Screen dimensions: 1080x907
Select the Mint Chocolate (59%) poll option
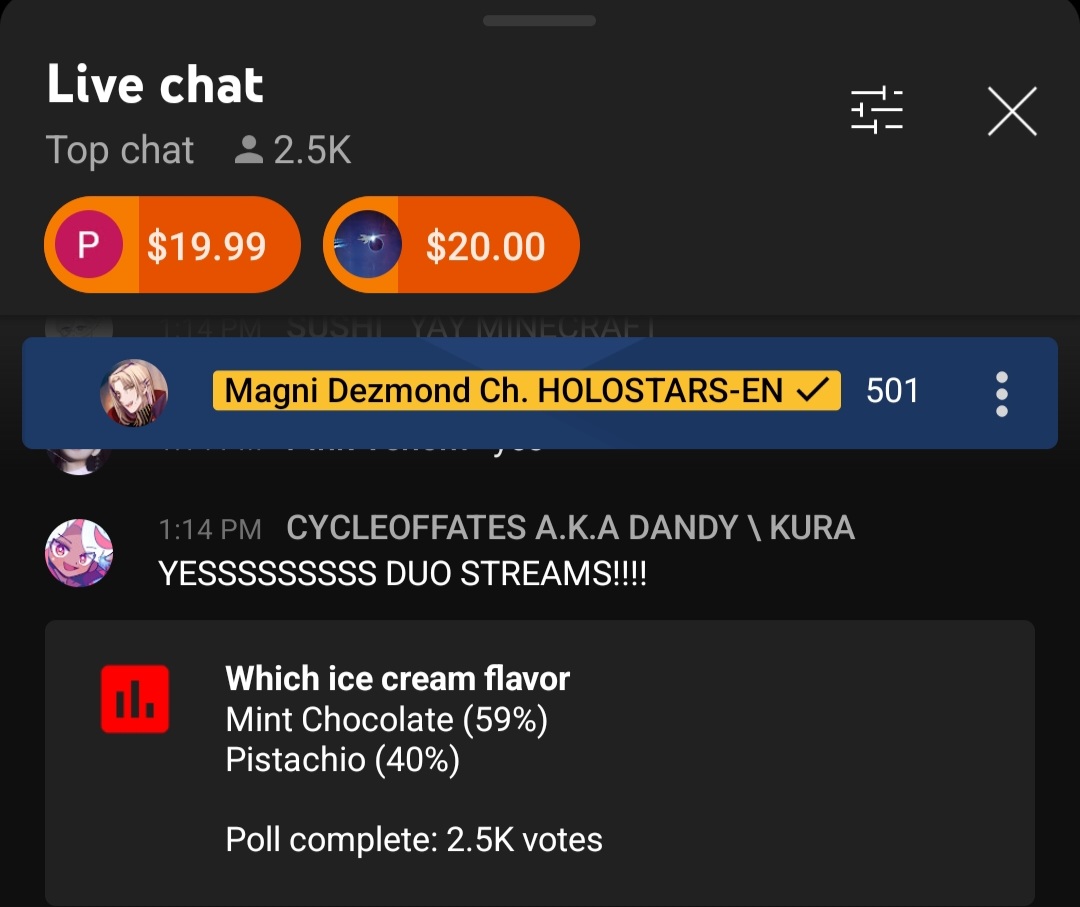(x=386, y=720)
